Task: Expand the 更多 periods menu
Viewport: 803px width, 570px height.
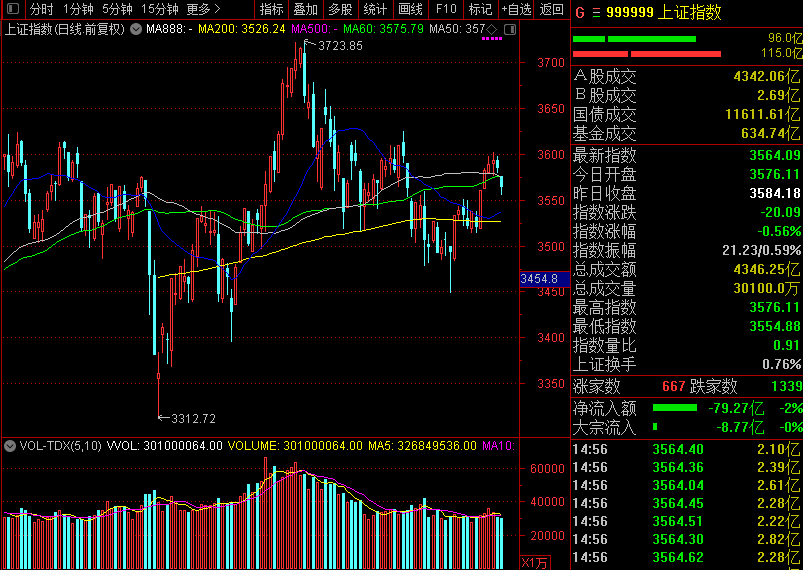Action: pos(204,9)
